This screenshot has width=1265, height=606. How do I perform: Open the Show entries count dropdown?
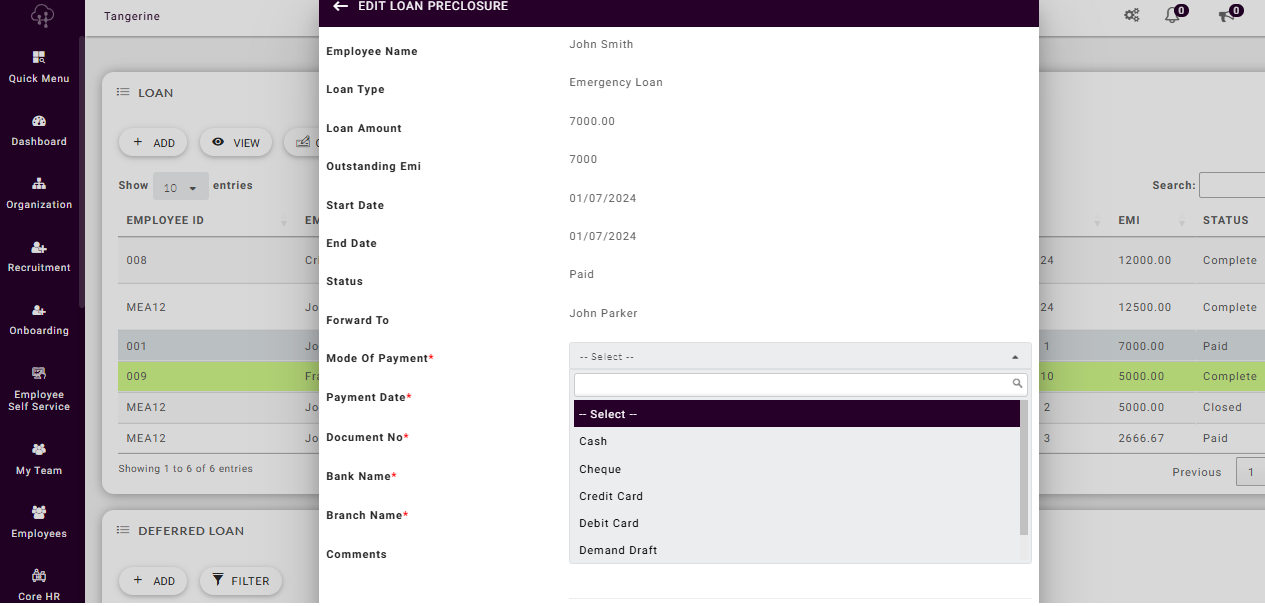180,187
